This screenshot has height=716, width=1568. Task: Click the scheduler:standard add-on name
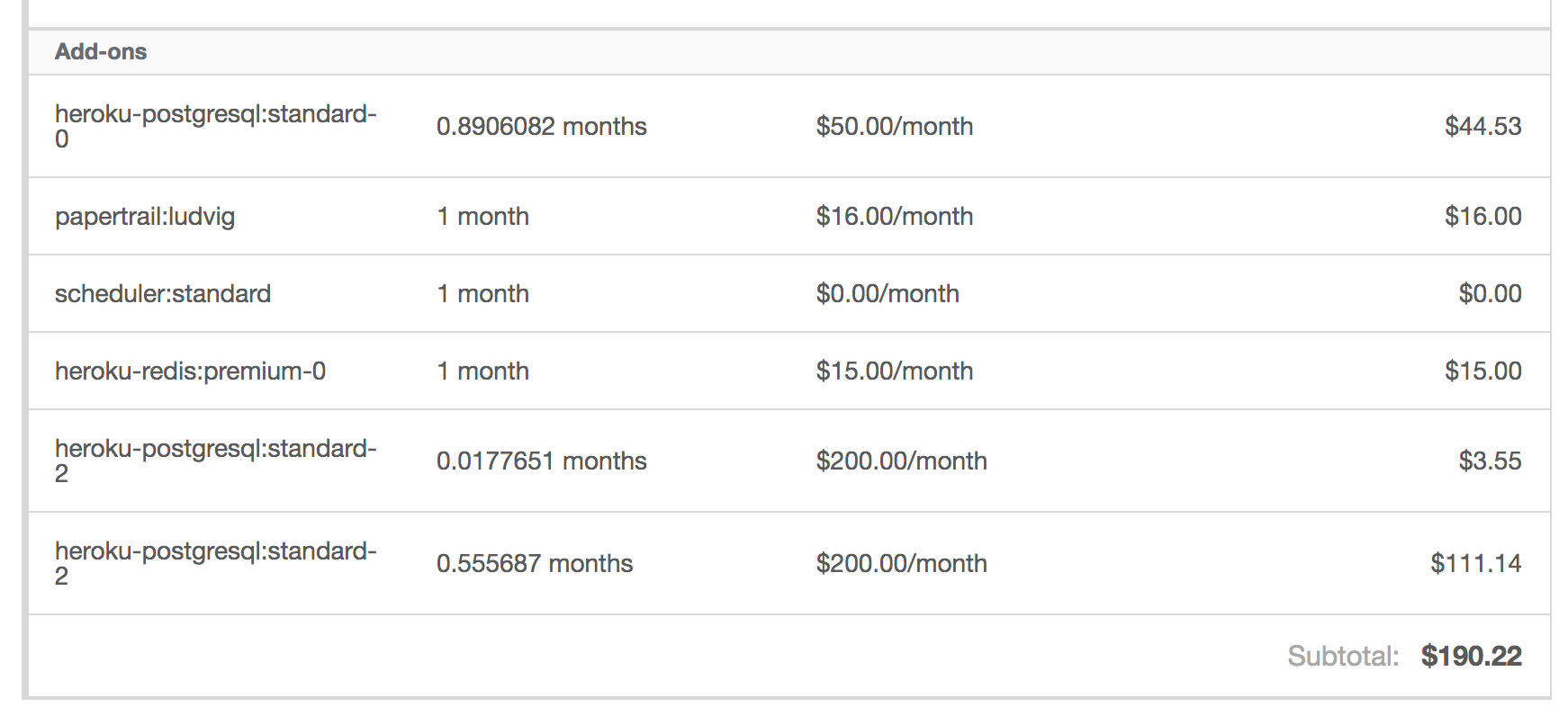coord(162,294)
